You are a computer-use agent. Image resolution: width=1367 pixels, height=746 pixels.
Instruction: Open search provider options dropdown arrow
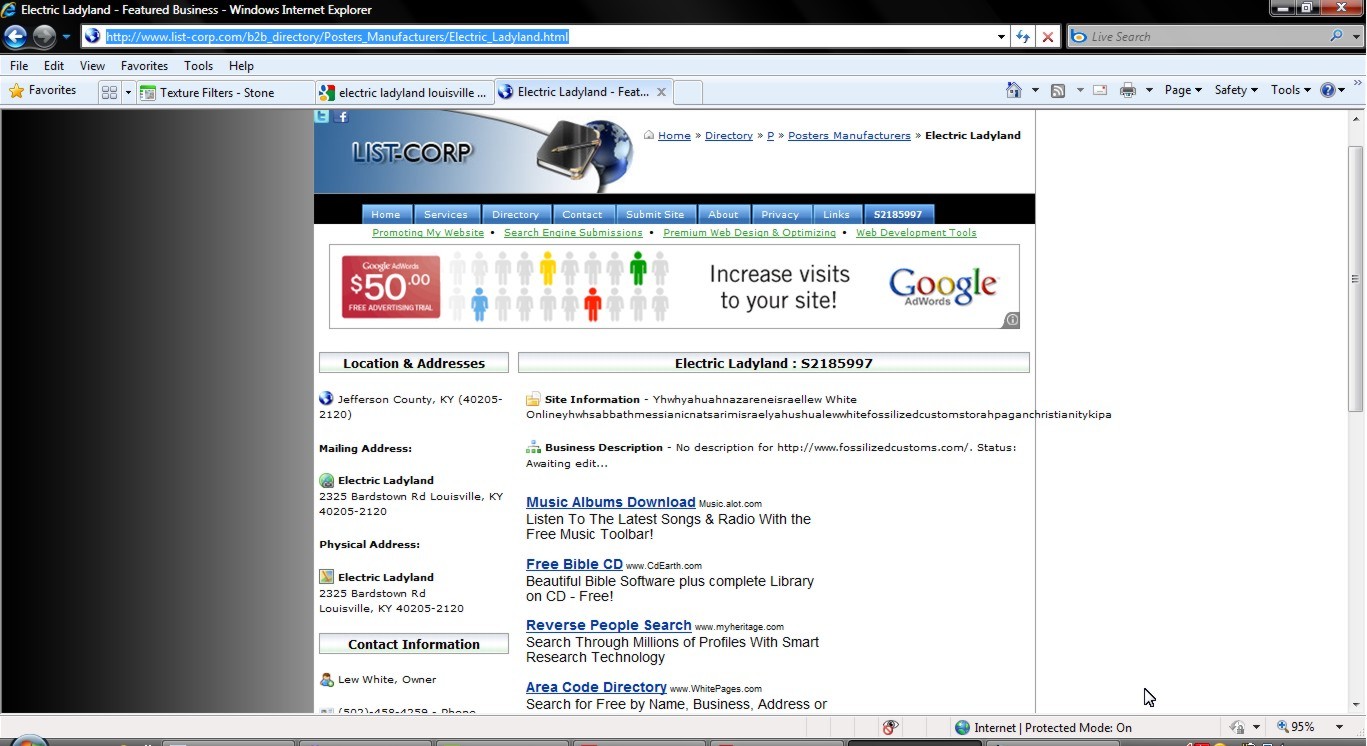tap(1355, 37)
